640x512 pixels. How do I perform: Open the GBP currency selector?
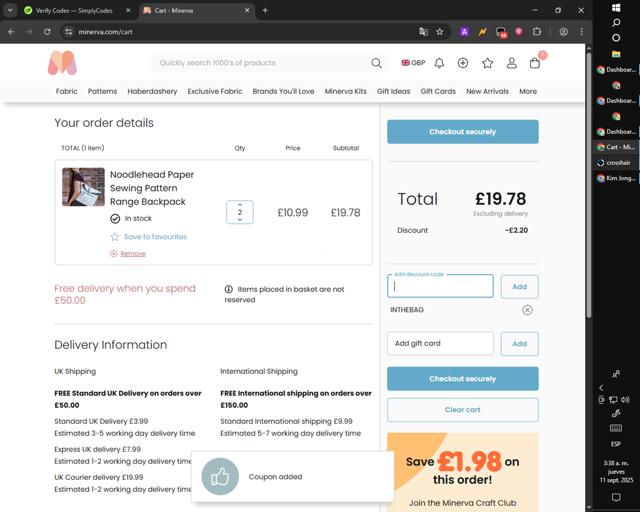[x=413, y=63]
